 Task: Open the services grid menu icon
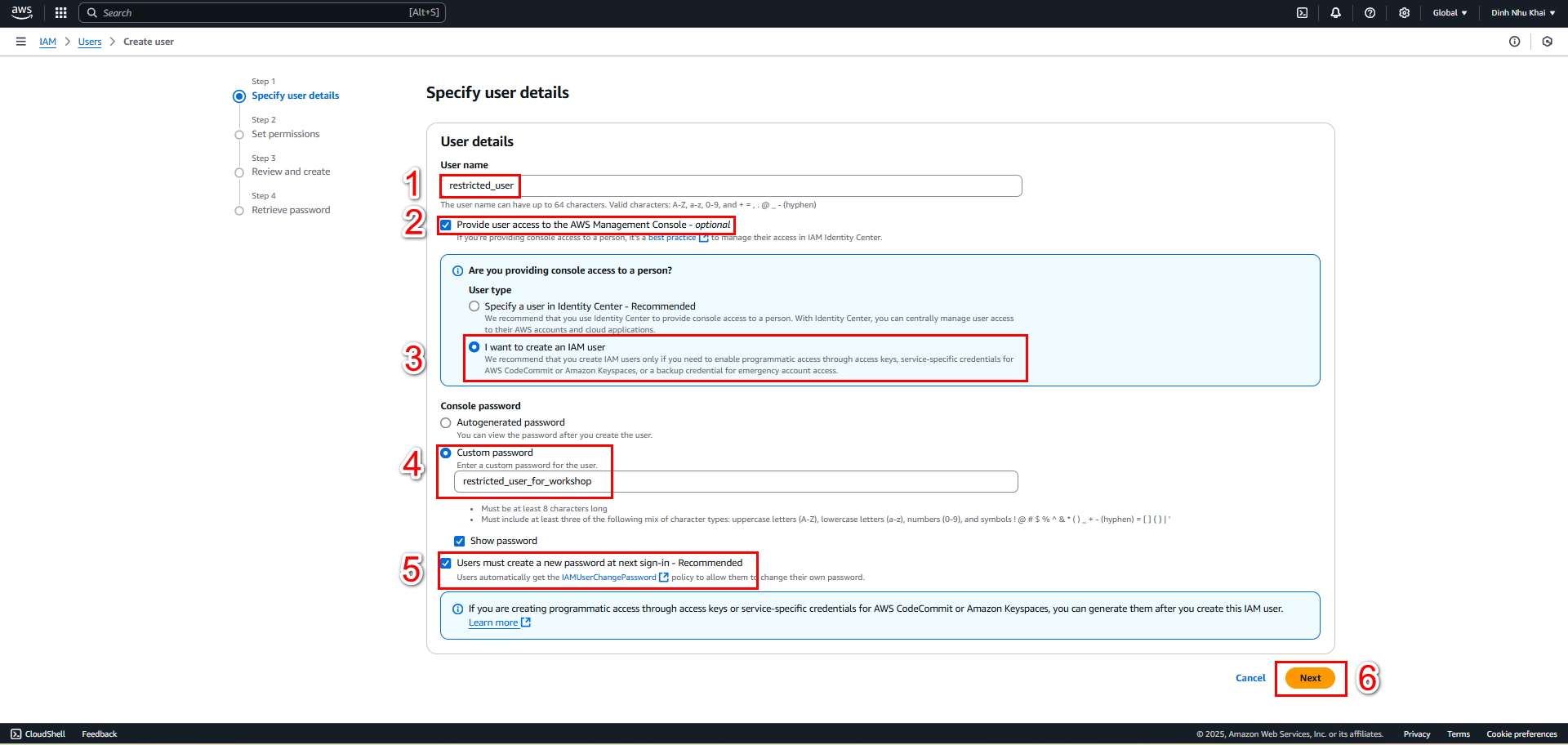tap(60, 12)
